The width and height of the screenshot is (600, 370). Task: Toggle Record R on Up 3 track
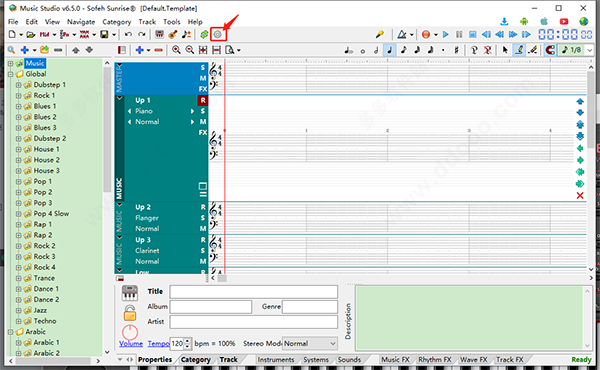coord(203,240)
